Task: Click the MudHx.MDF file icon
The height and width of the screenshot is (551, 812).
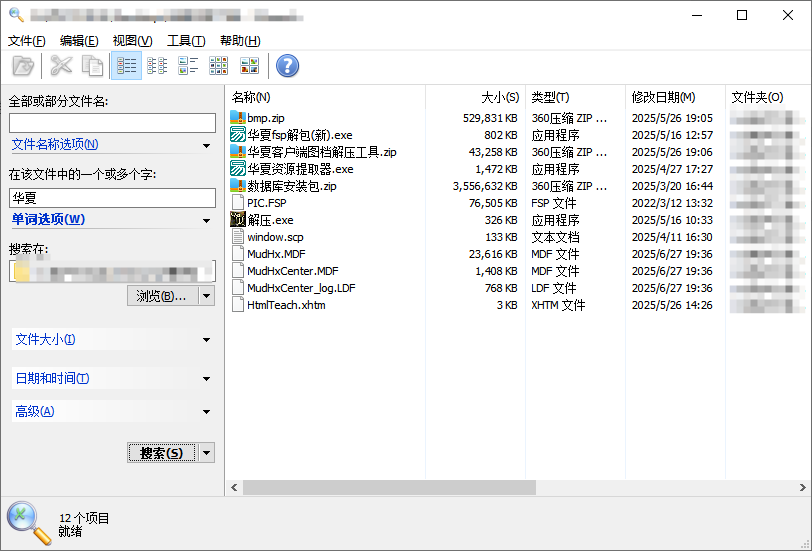Action: 238,254
